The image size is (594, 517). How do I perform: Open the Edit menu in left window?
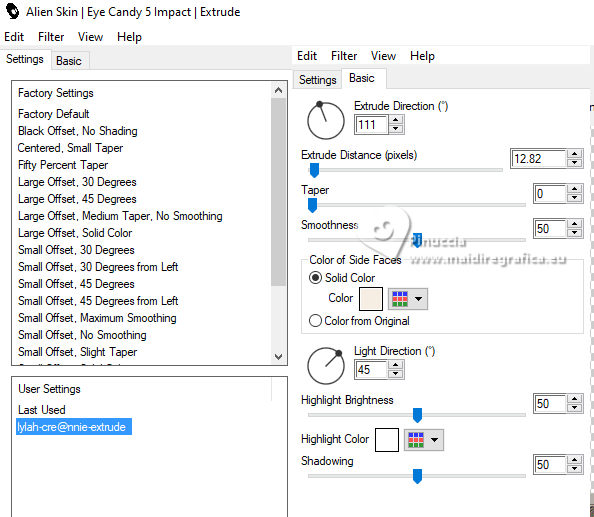[x=14, y=37]
